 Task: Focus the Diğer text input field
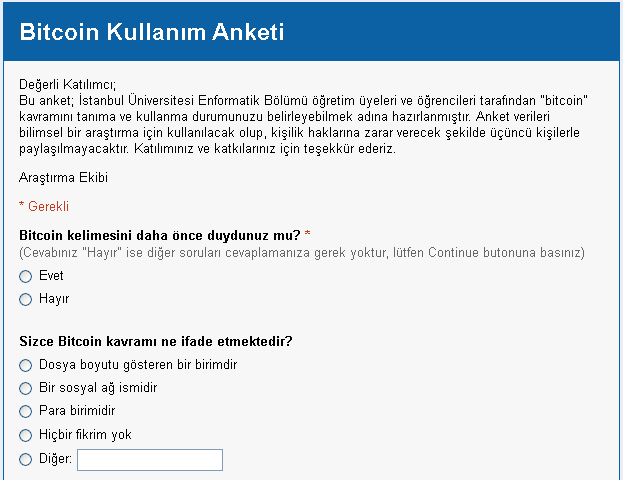(149, 460)
